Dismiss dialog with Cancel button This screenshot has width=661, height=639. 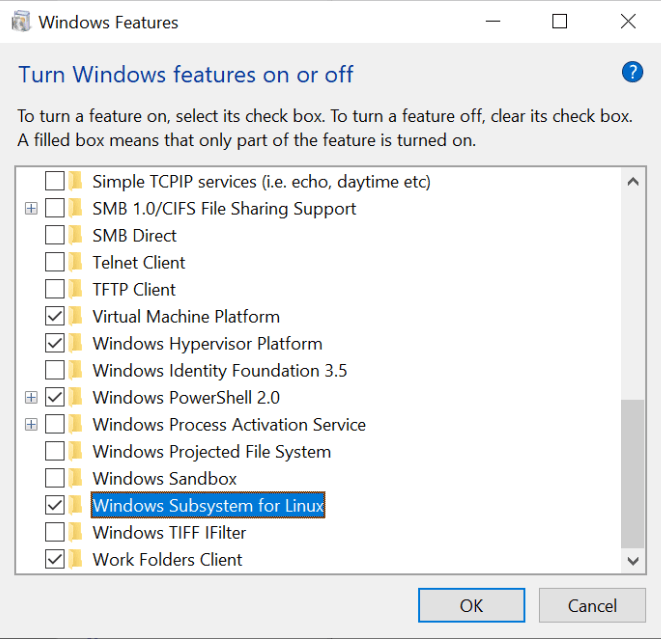click(592, 605)
